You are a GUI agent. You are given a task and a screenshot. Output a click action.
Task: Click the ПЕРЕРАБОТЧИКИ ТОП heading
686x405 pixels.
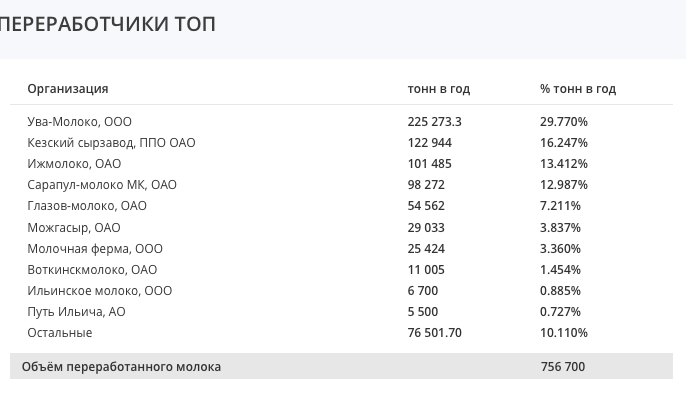click(x=107, y=24)
